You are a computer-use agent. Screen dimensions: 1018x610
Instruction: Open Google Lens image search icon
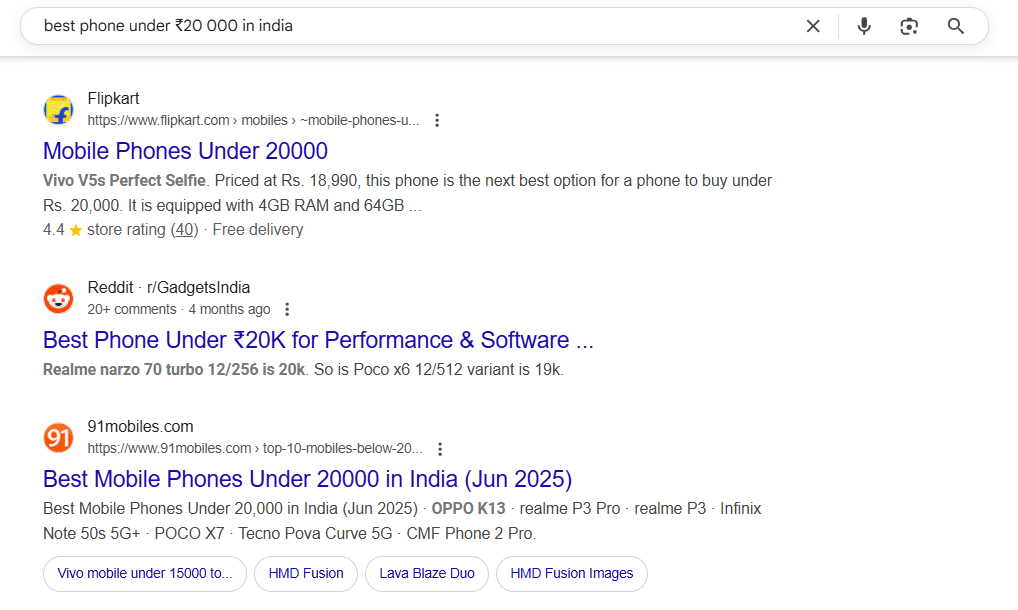tap(909, 26)
